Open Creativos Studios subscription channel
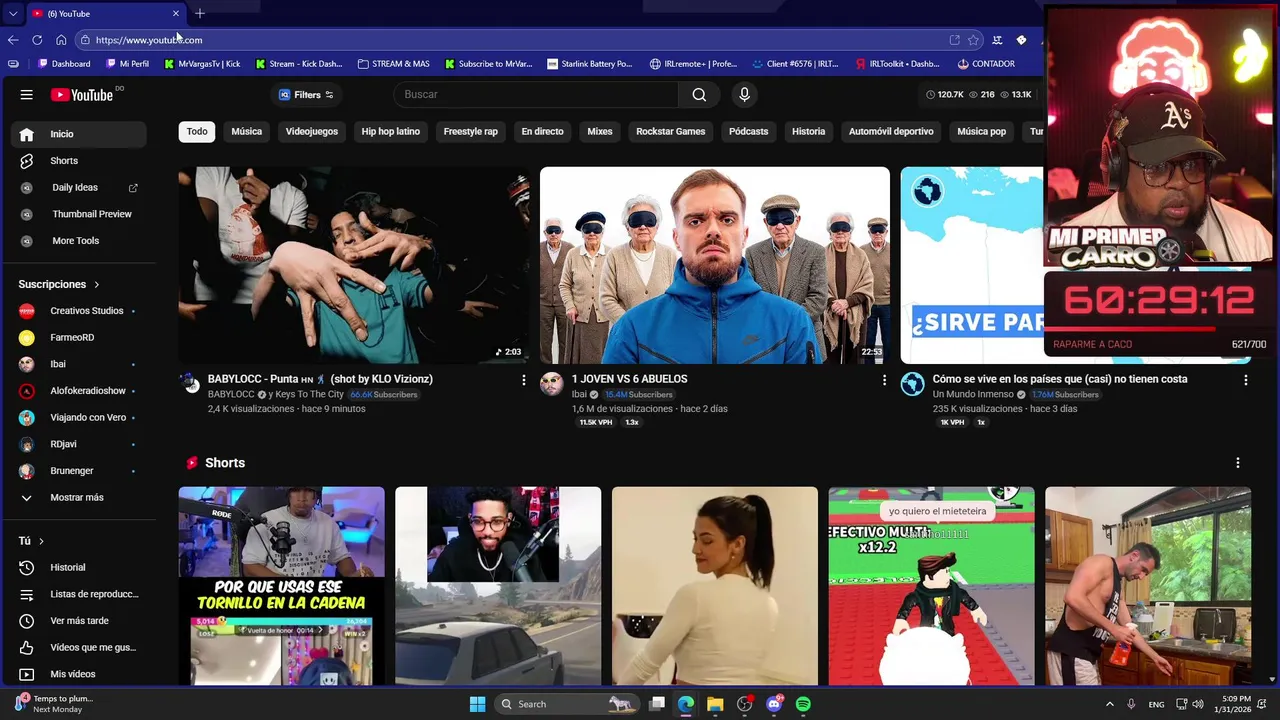 coord(79,311)
